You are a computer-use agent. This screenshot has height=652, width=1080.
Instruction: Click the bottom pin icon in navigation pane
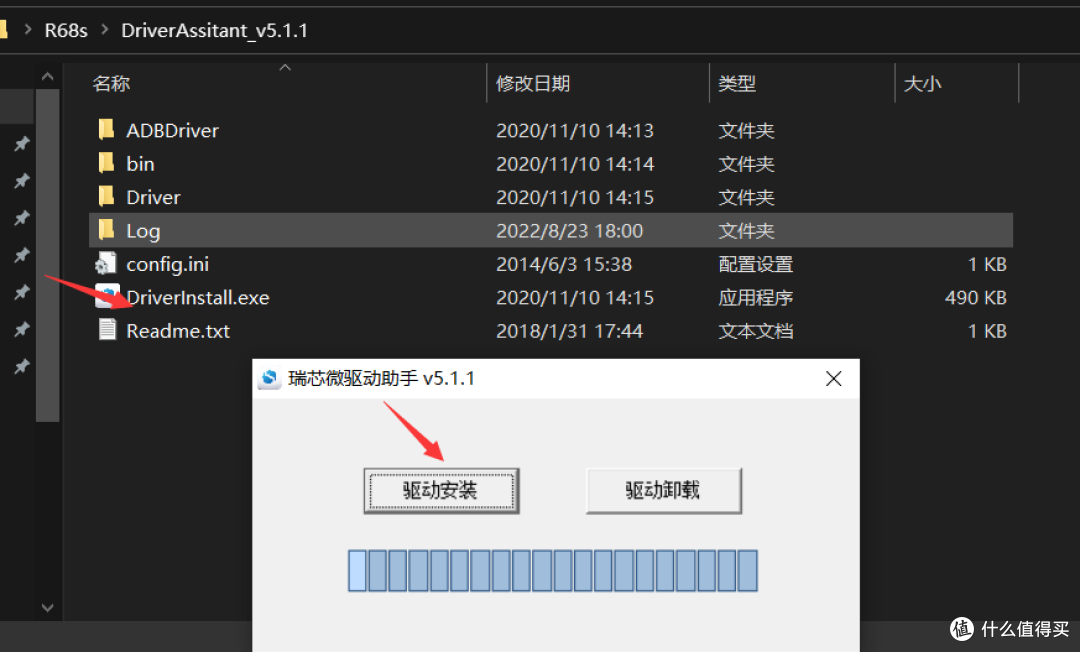click(21, 366)
